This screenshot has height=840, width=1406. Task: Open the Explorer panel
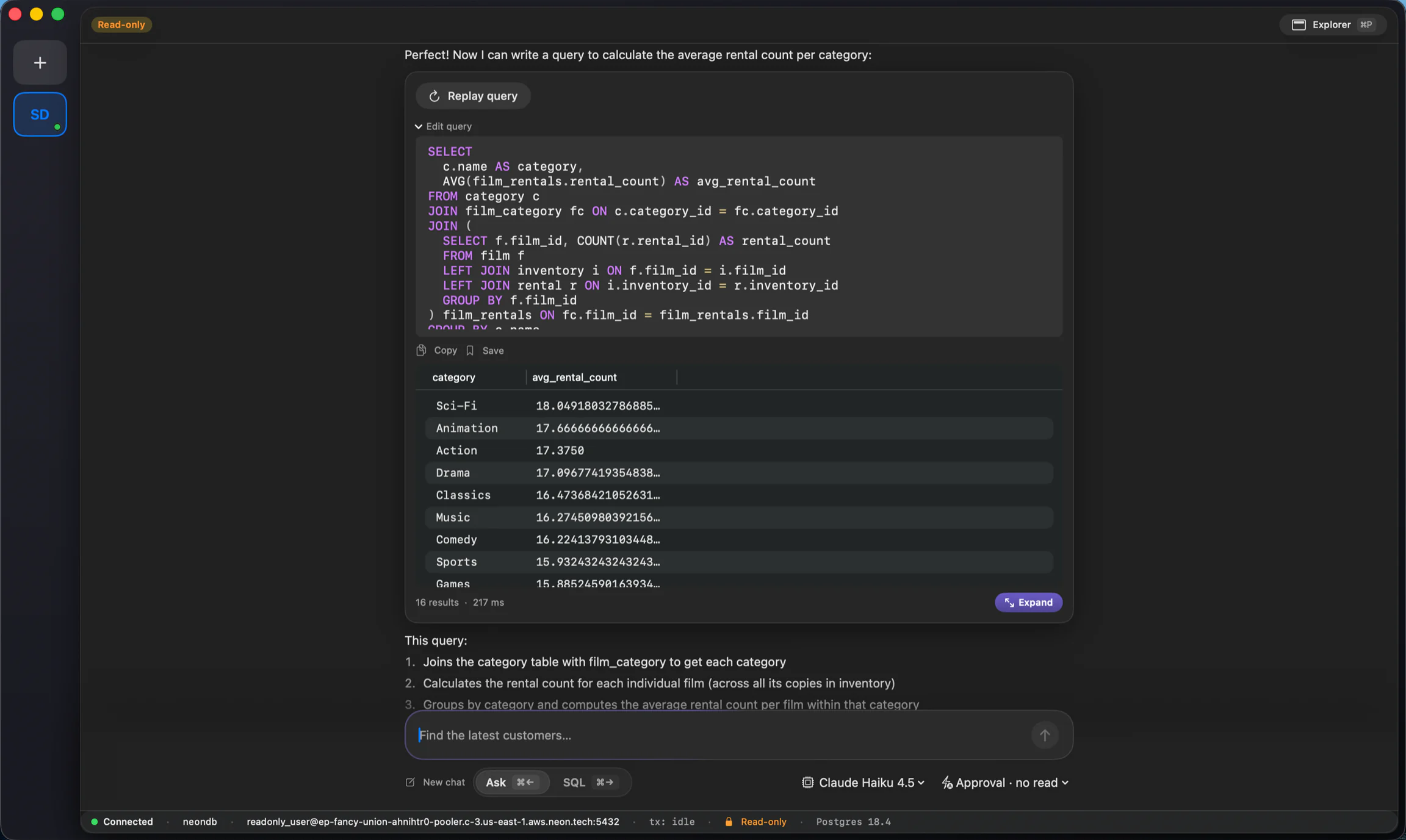click(x=1333, y=24)
